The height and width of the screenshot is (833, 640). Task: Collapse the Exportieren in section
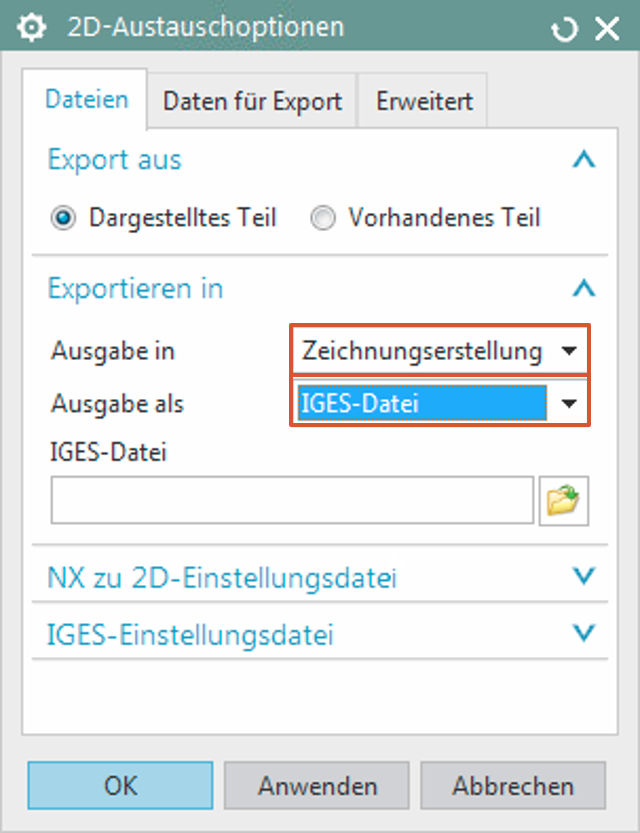pyautogui.click(x=584, y=289)
